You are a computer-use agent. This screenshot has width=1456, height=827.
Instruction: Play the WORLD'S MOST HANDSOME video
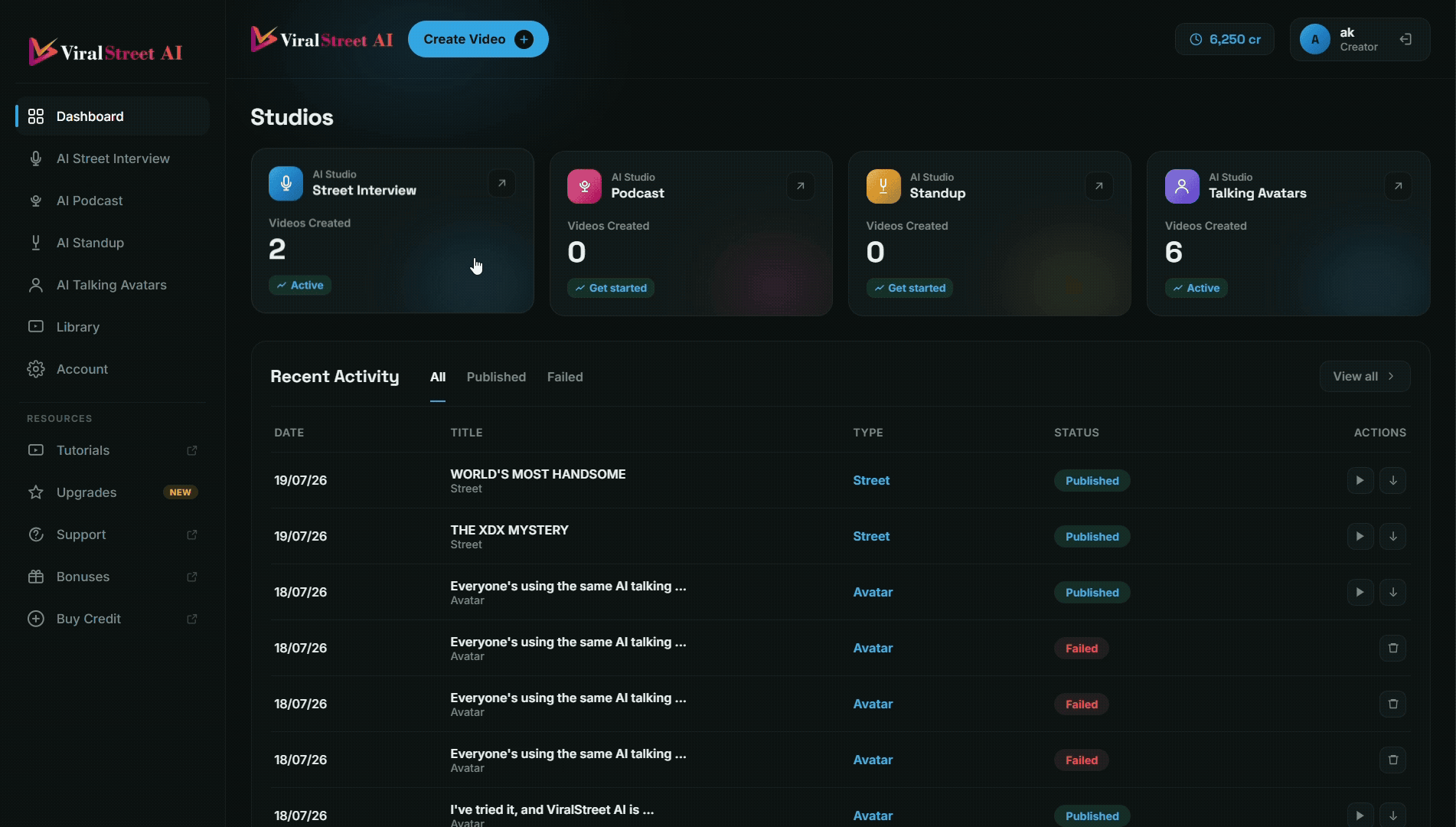click(x=1360, y=480)
